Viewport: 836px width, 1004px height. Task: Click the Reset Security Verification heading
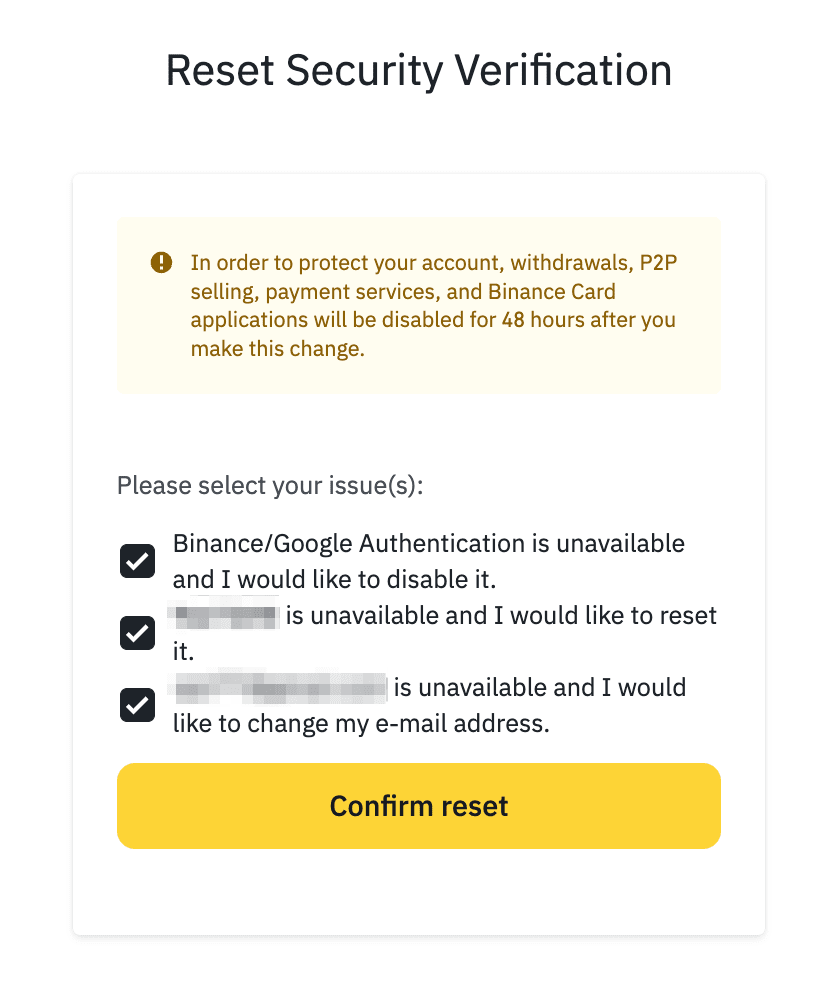tap(418, 71)
